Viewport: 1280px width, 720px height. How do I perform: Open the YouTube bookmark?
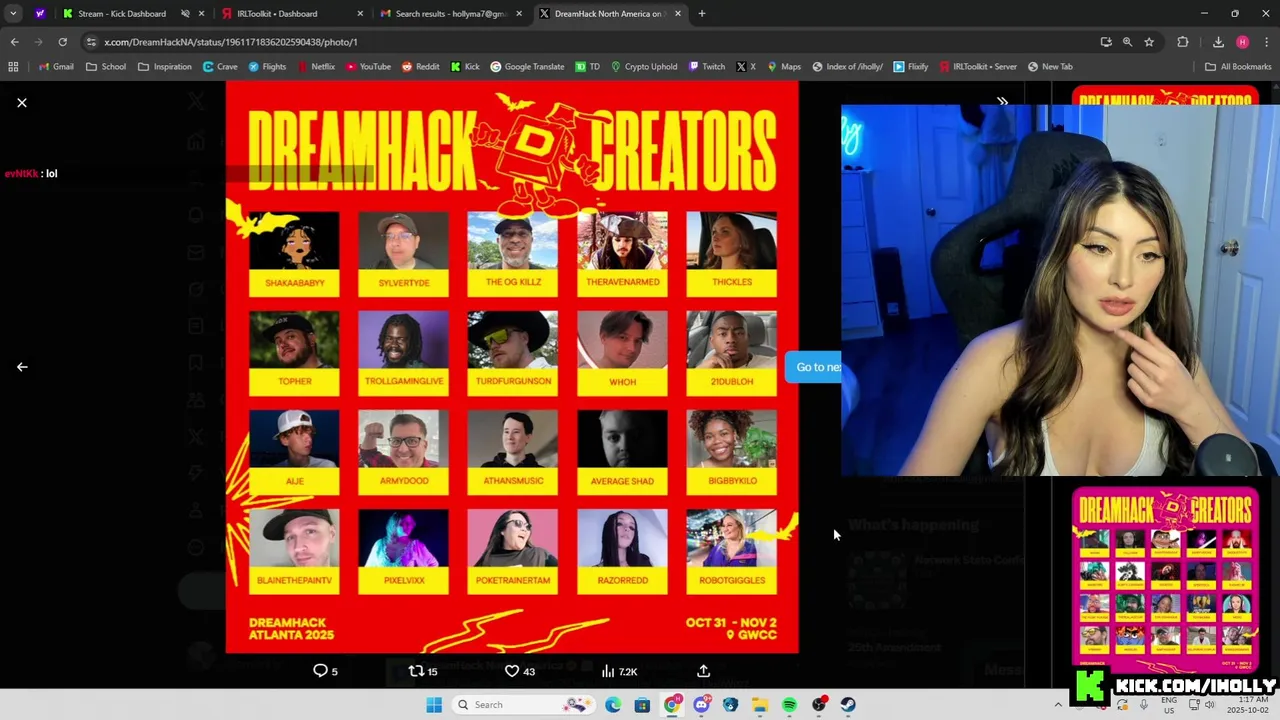click(x=368, y=67)
